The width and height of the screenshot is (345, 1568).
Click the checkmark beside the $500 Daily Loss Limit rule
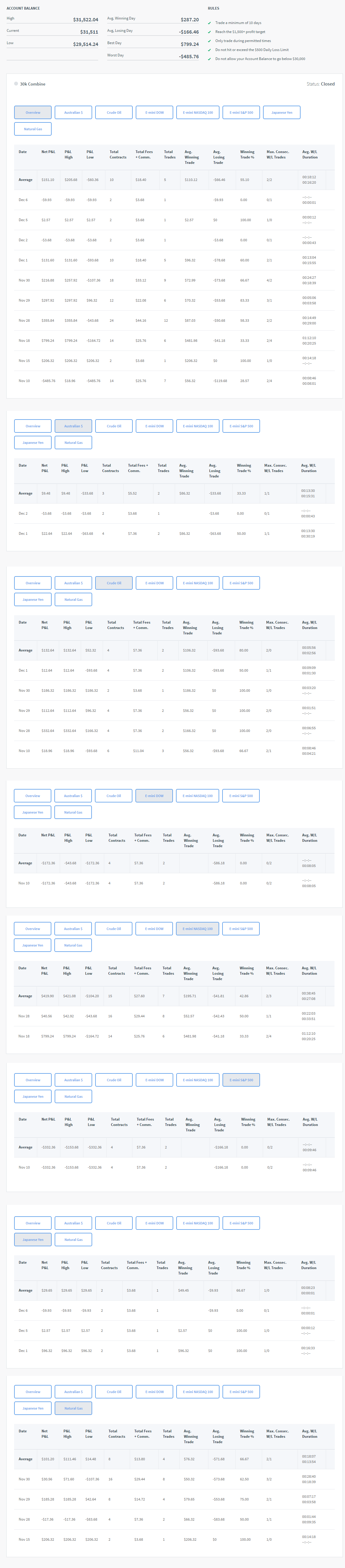[210, 50]
